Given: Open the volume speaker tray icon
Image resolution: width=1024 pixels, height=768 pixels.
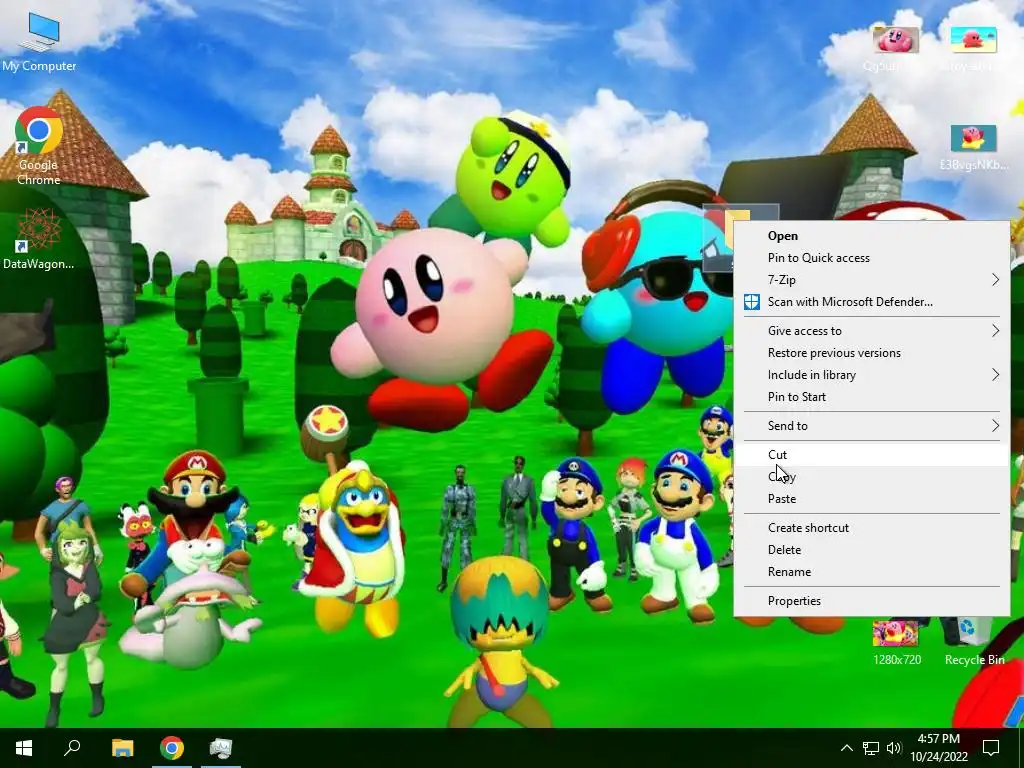Looking at the screenshot, I should [x=894, y=748].
